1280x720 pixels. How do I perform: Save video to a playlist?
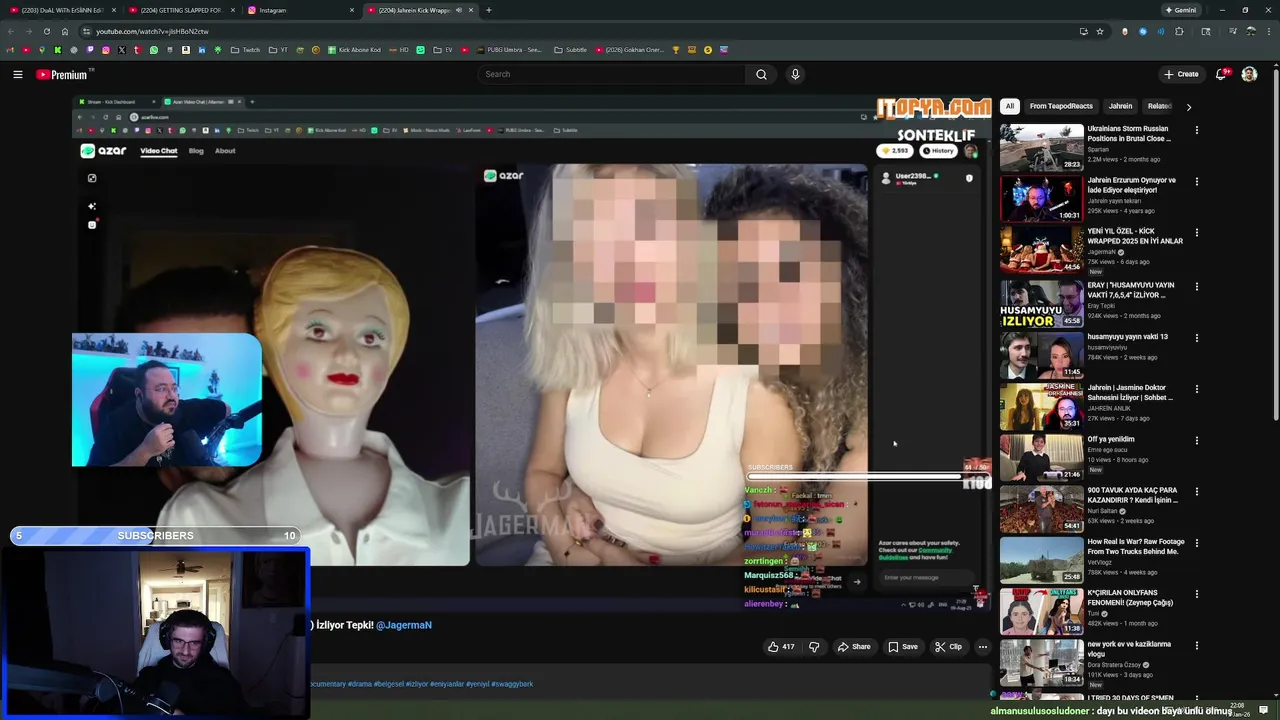(902, 647)
